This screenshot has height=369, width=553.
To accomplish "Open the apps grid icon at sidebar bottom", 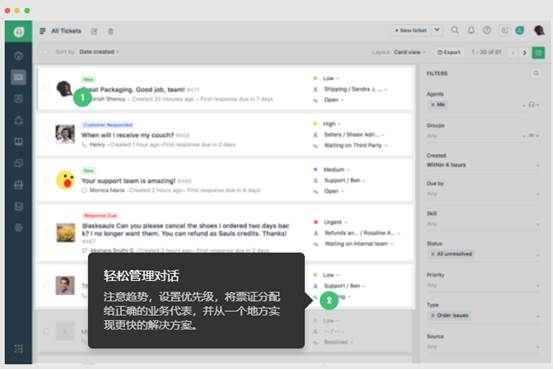I will [18, 349].
